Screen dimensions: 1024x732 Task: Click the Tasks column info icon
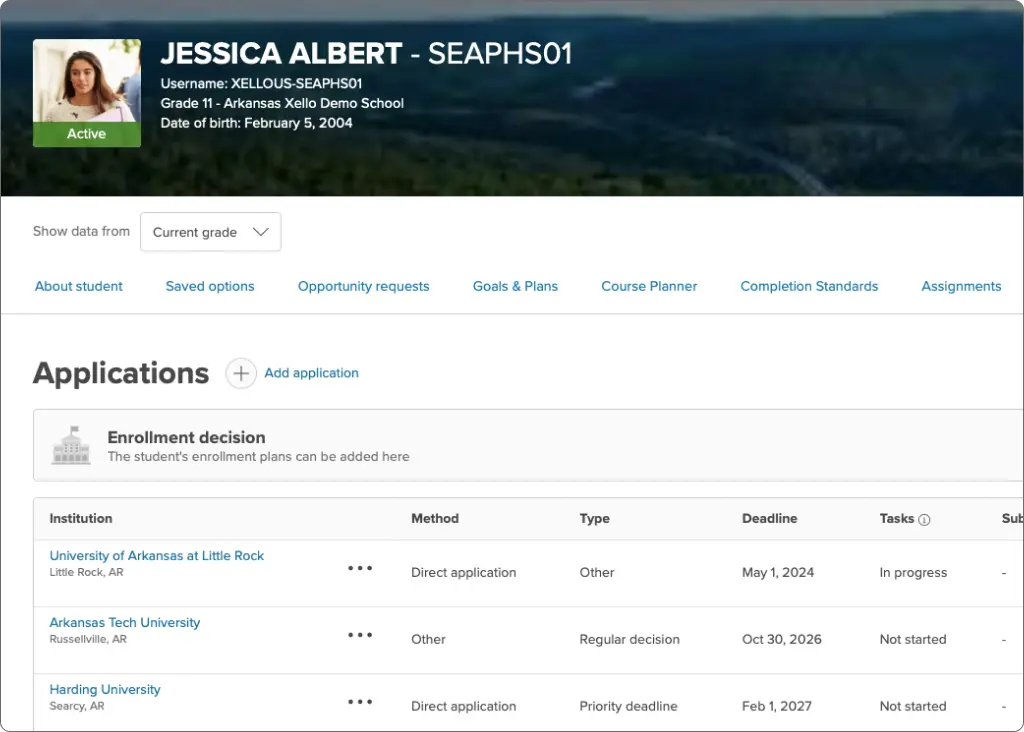(x=924, y=520)
